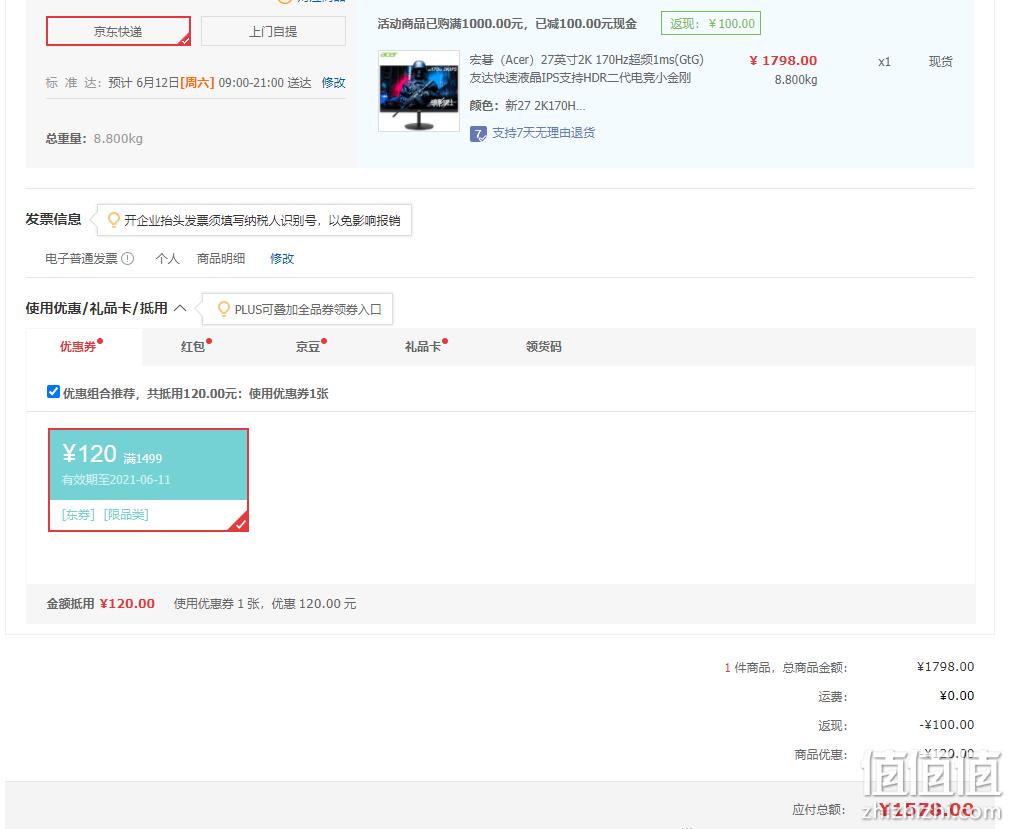Click the checkmark corner on ¥120 coupon
This screenshot has width=1011, height=829.
[x=240, y=523]
